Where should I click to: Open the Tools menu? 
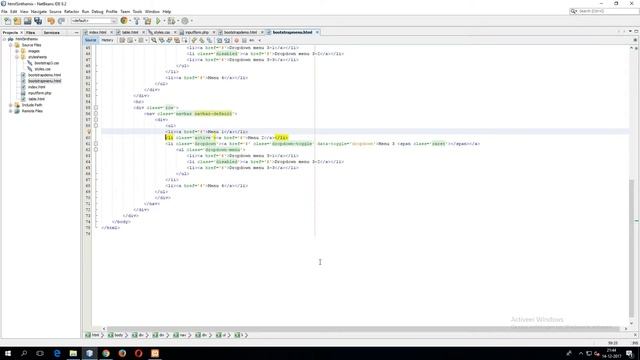coord(138,11)
